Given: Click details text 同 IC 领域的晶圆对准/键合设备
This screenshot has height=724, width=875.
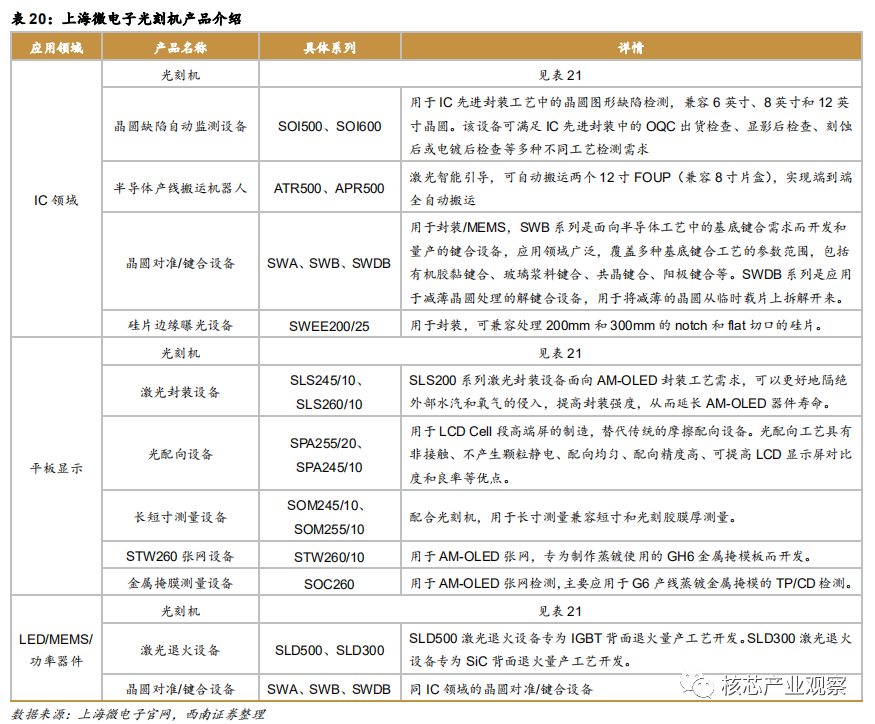Looking at the screenshot, I should (x=501, y=689).
